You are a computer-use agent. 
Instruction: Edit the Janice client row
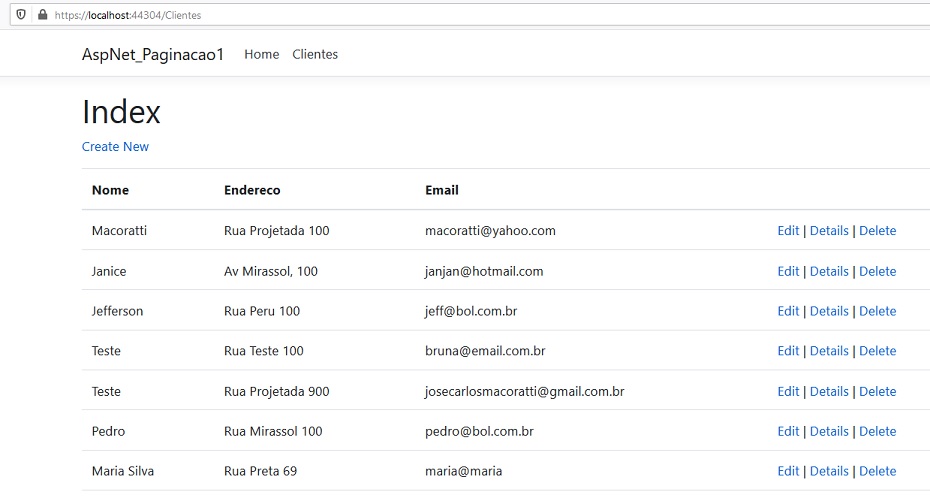(x=788, y=271)
